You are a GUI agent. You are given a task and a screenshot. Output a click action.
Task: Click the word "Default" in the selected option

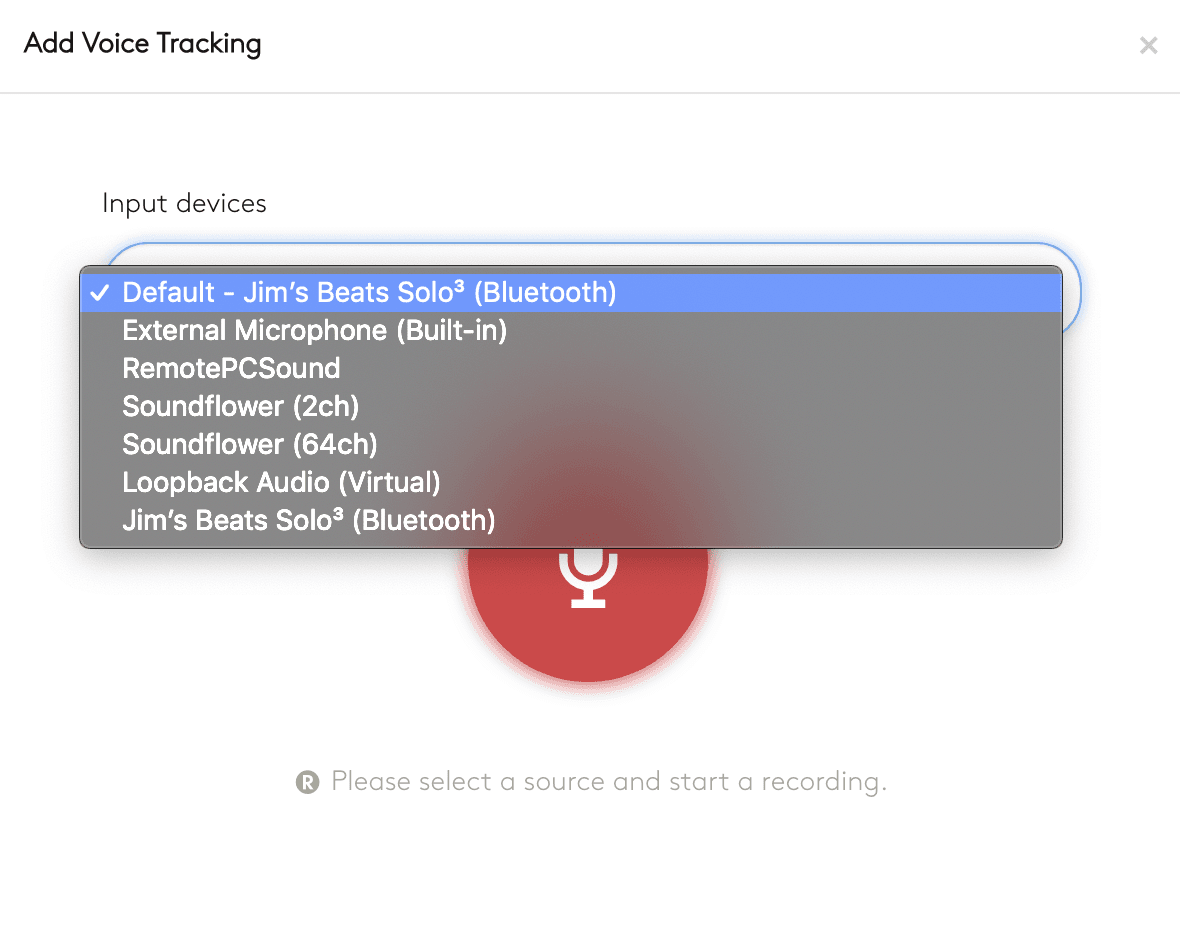[x=168, y=293]
